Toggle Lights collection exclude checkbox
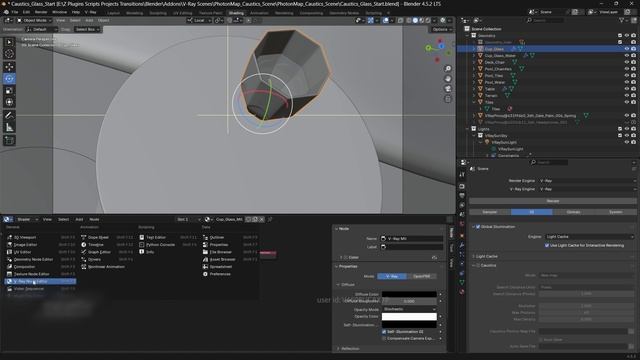This screenshot has height=360, width=640. (x=620, y=129)
